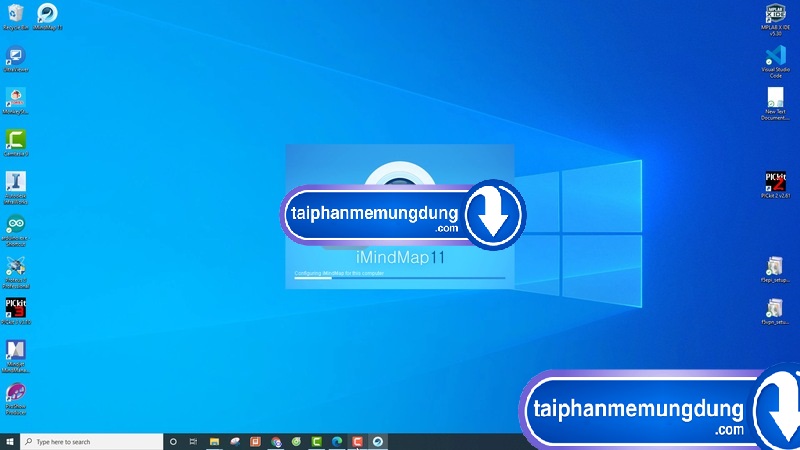This screenshot has height=450, width=800.
Task: Open the Windows Start menu
Action: pos(10,442)
